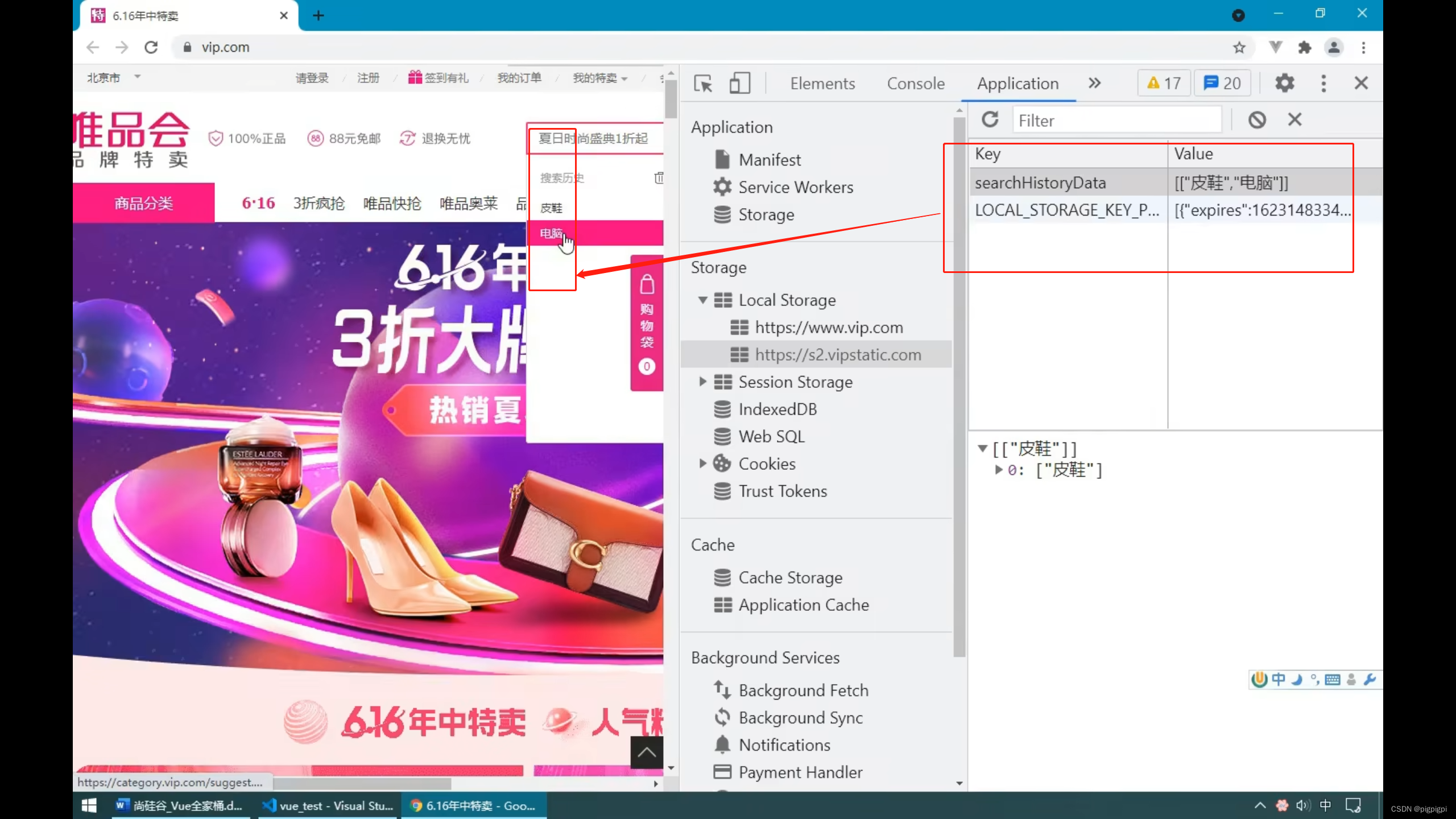Reload the vip.com page
1456x819 pixels.
pyautogui.click(x=151, y=47)
